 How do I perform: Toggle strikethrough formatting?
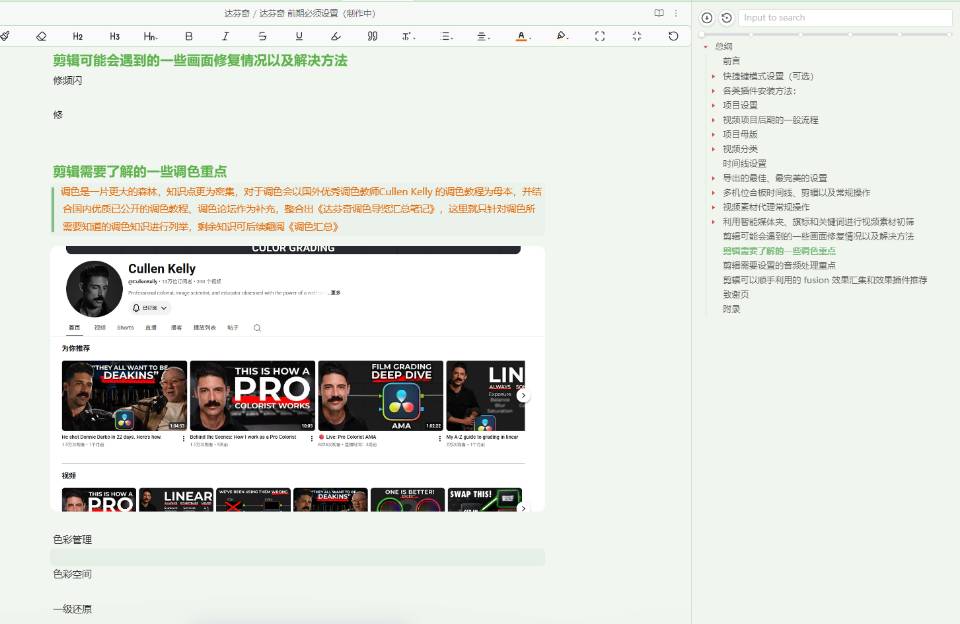point(262,36)
